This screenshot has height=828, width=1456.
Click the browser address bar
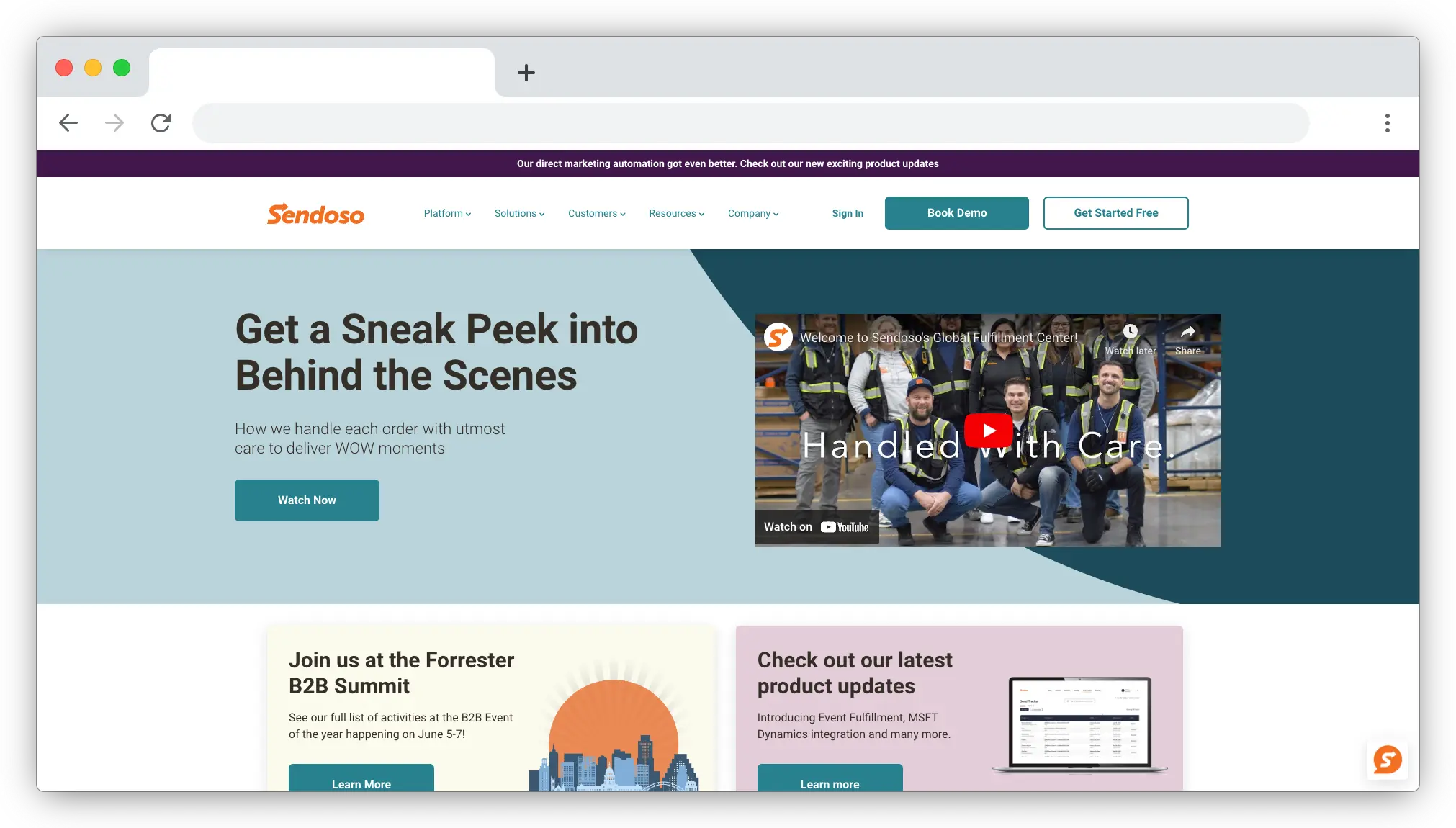pyautogui.click(x=749, y=123)
